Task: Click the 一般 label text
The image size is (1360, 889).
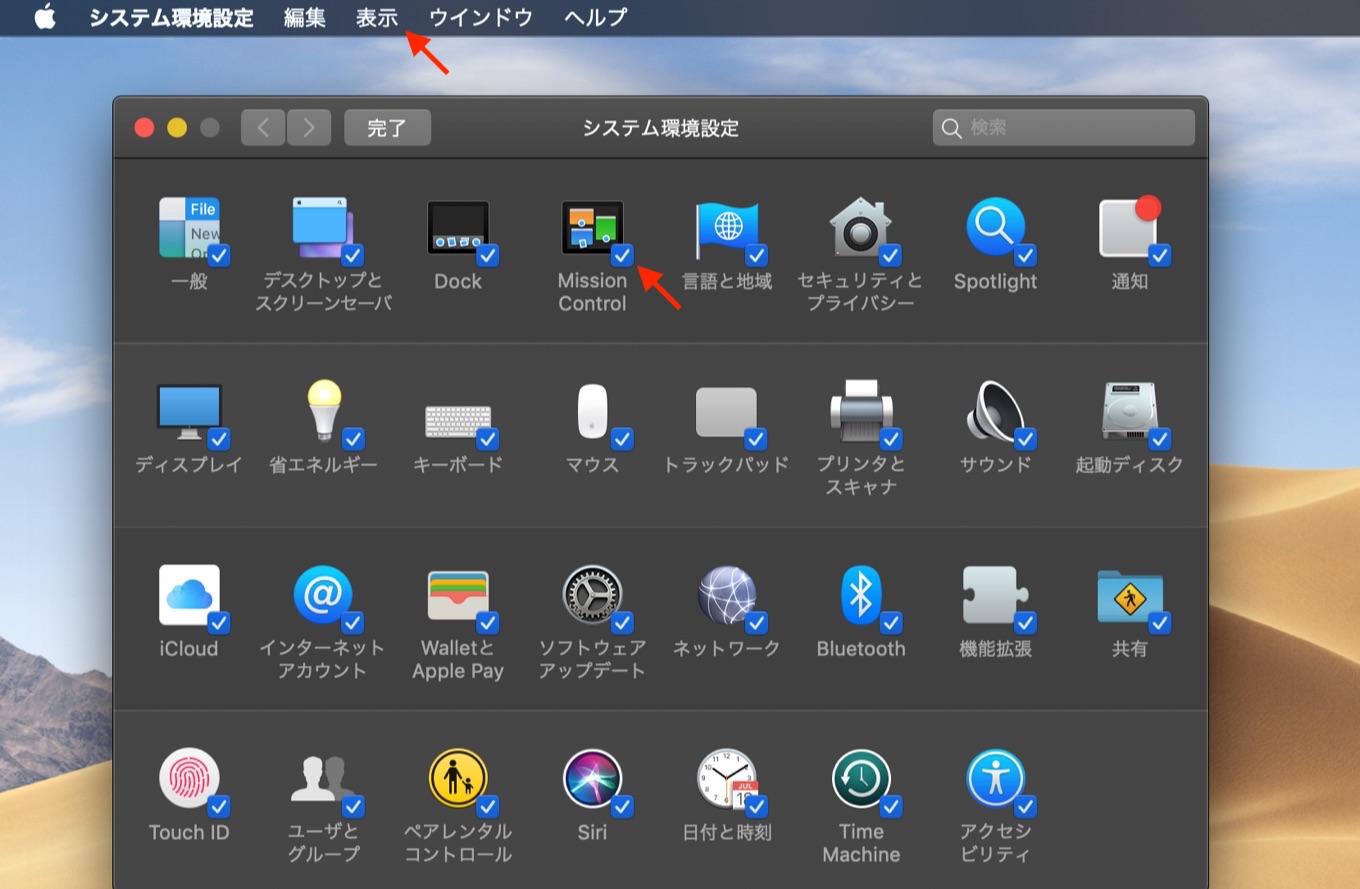Action: click(x=189, y=281)
